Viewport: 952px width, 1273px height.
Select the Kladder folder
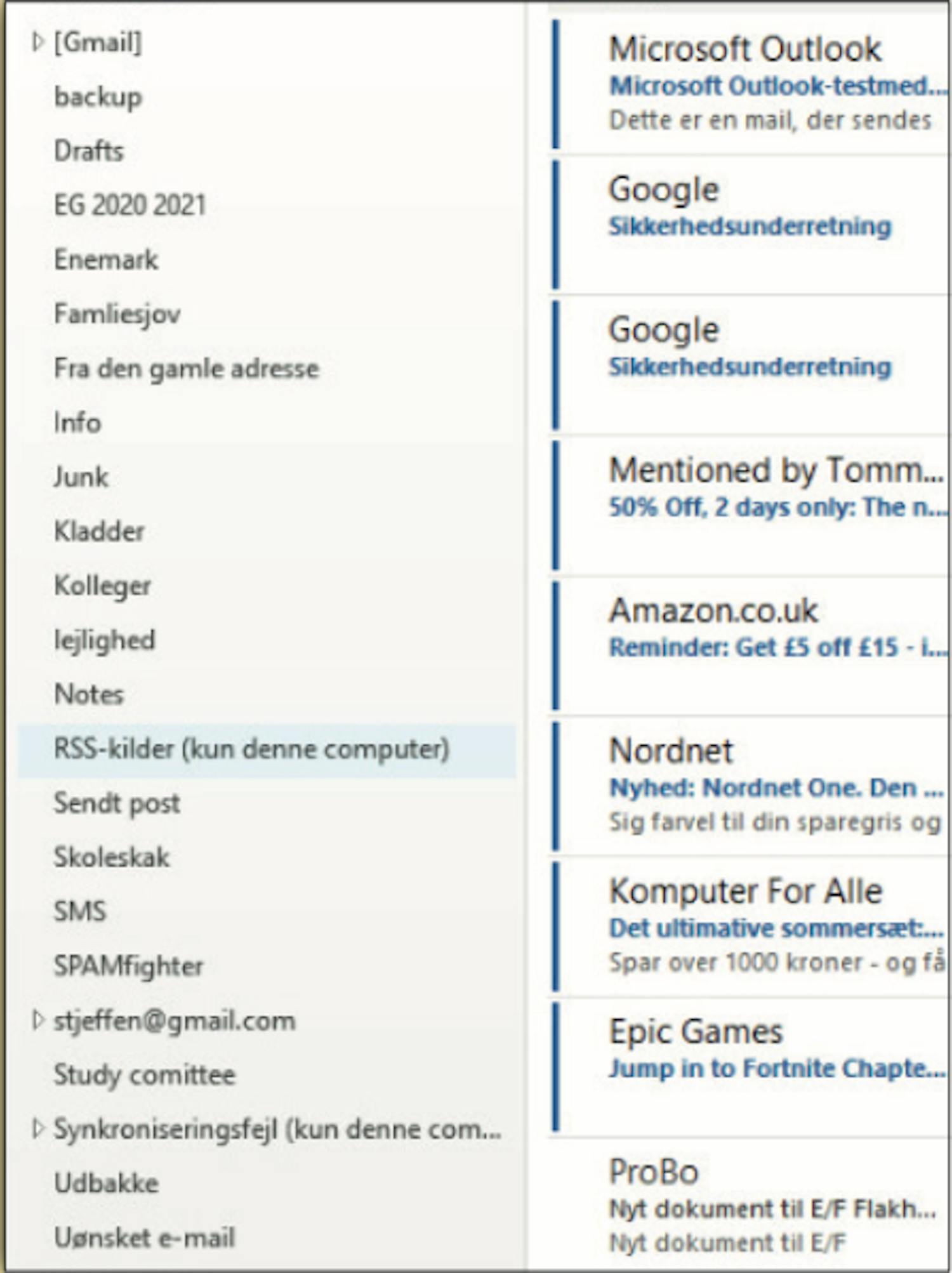[99, 531]
